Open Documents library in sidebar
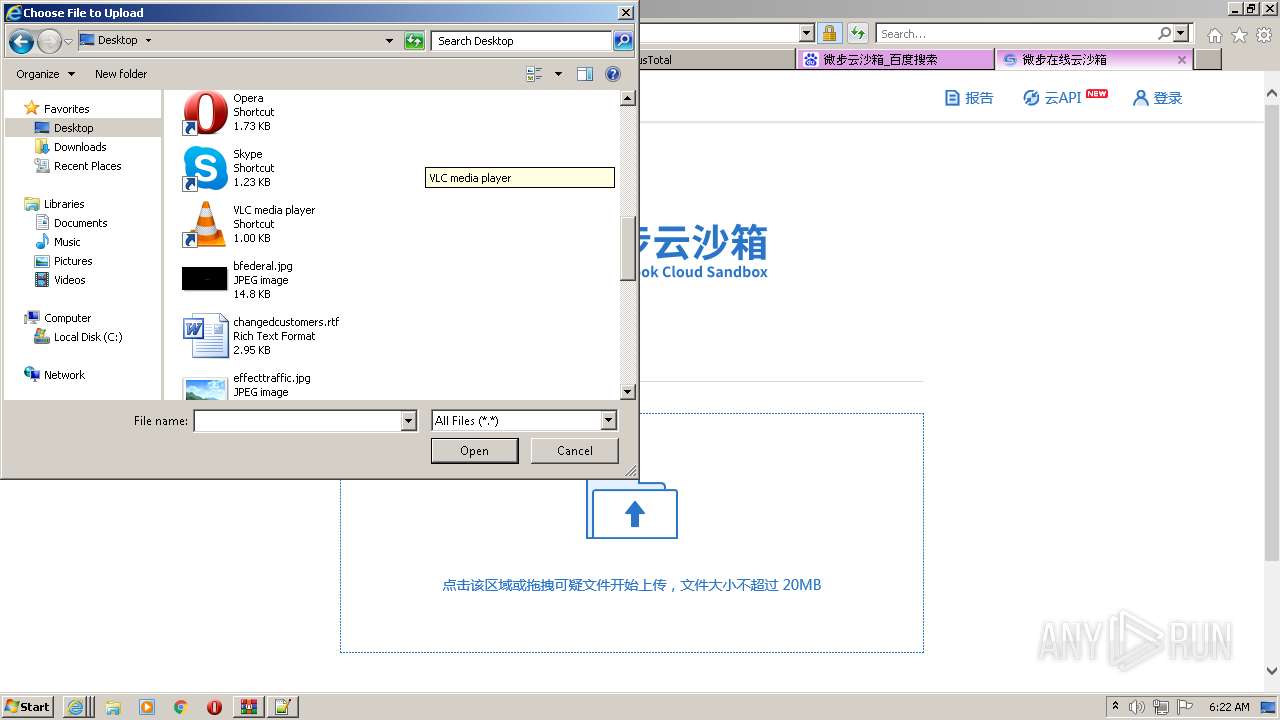Viewport: 1280px width, 720px height. pos(80,223)
